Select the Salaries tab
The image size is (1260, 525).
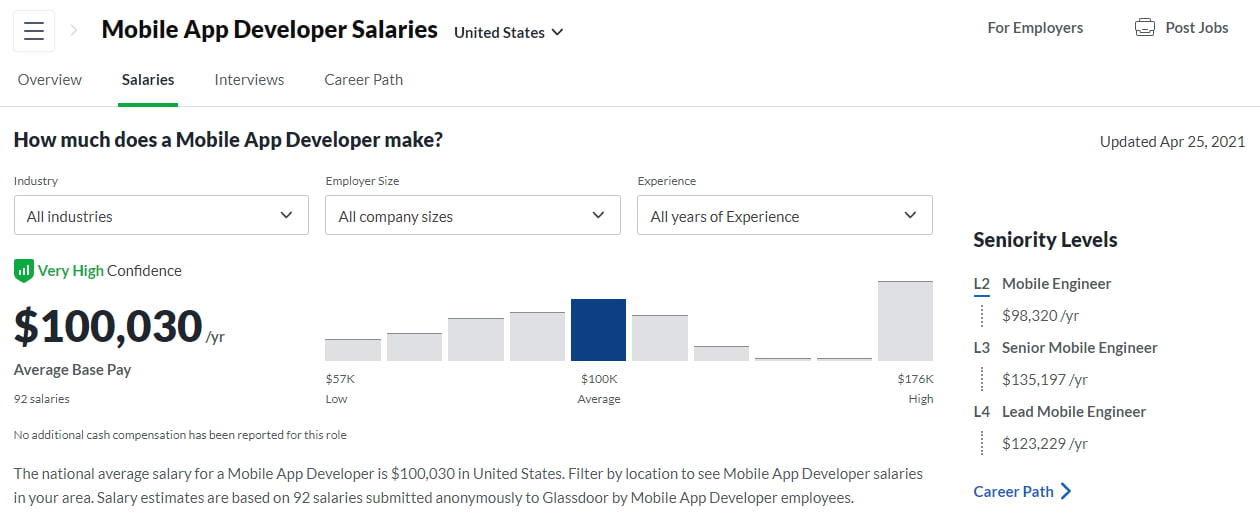tap(148, 80)
